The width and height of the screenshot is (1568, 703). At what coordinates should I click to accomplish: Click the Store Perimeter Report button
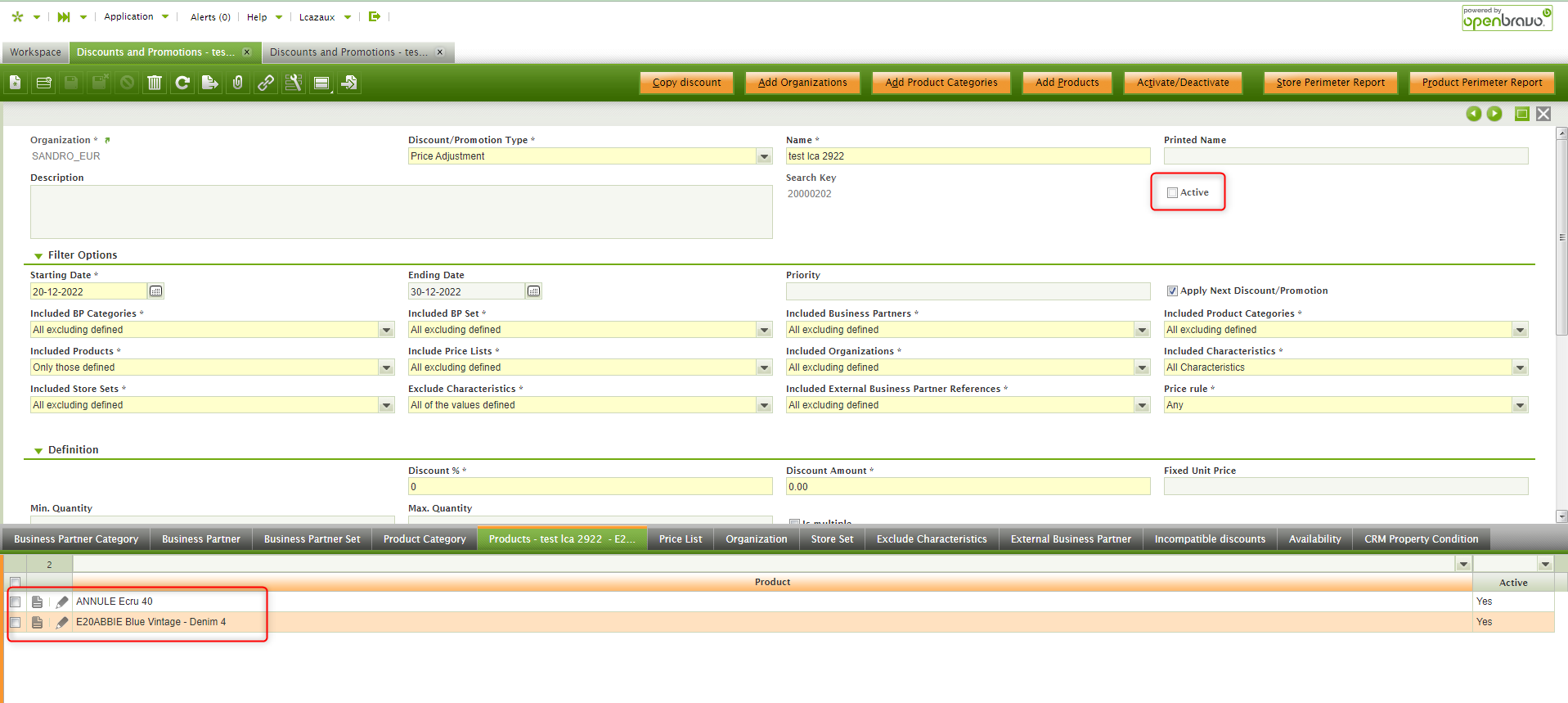(1331, 83)
